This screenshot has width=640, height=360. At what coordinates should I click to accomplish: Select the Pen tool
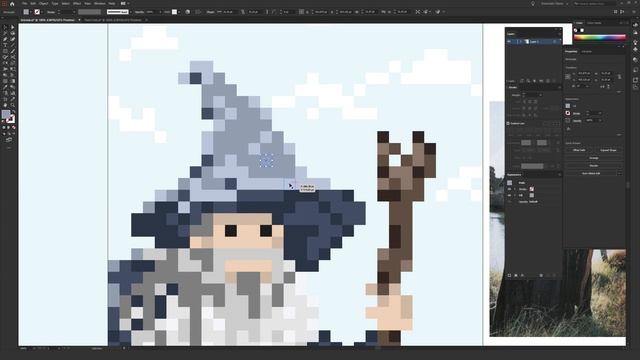click(5, 39)
